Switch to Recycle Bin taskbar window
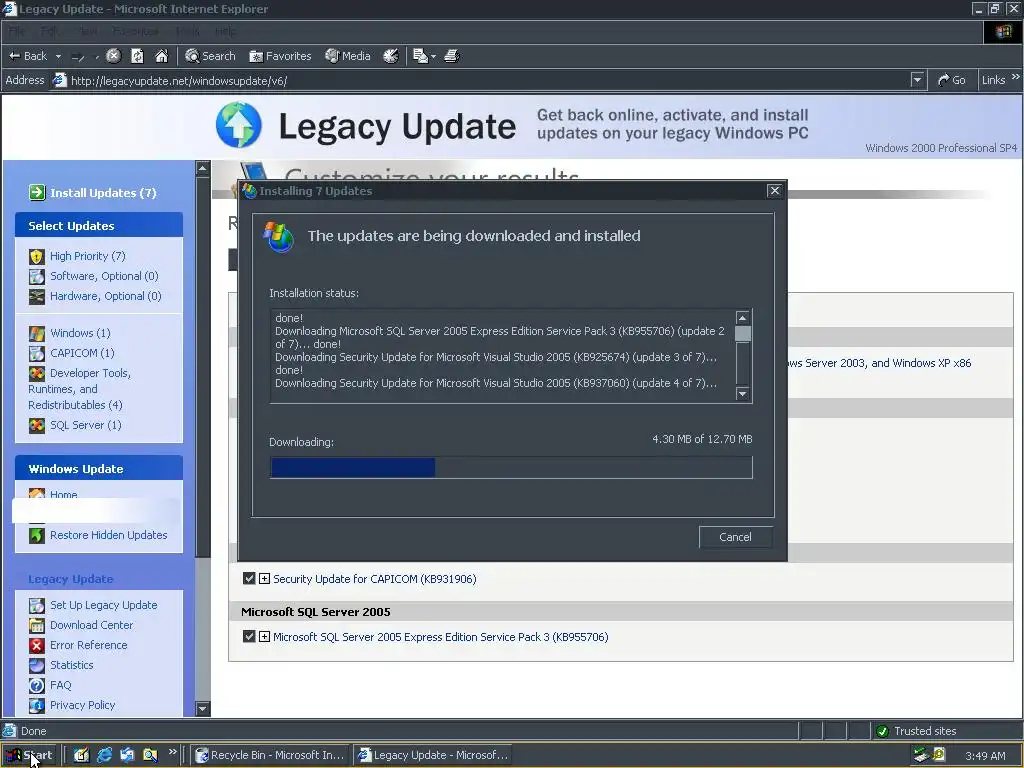The height and width of the screenshot is (768, 1024). pos(270,755)
